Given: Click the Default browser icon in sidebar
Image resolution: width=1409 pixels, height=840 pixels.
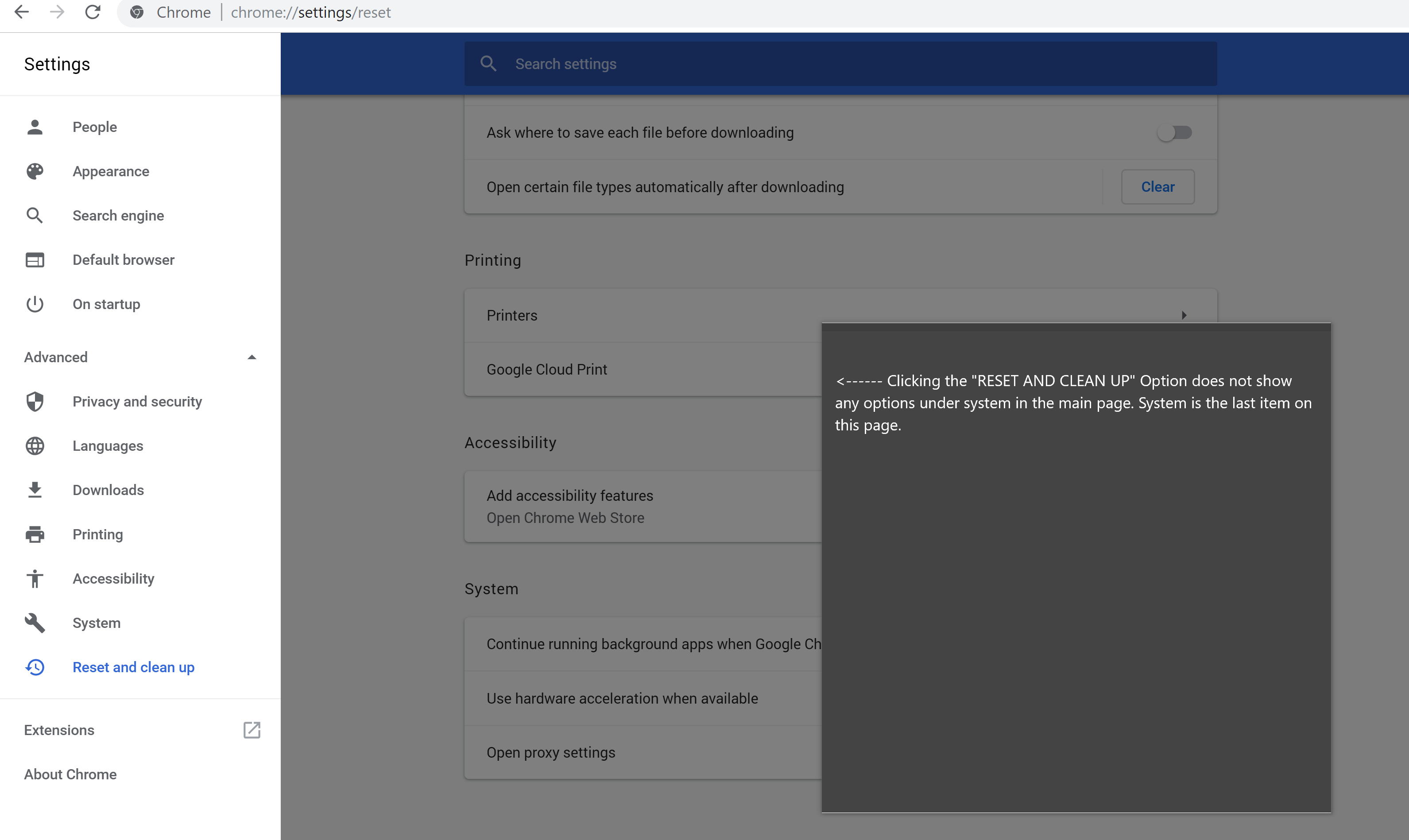Looking at the screenshot, I should [35, 259].
